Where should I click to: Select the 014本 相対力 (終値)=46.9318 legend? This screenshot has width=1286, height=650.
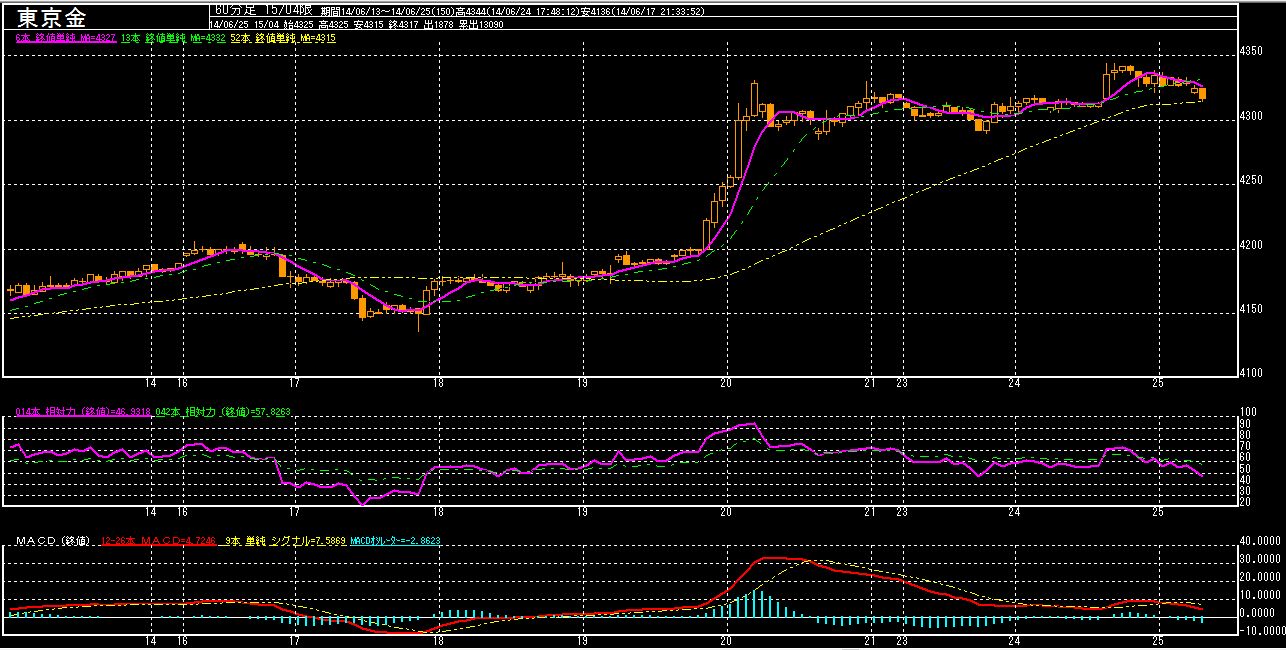(x=83, y=411)
